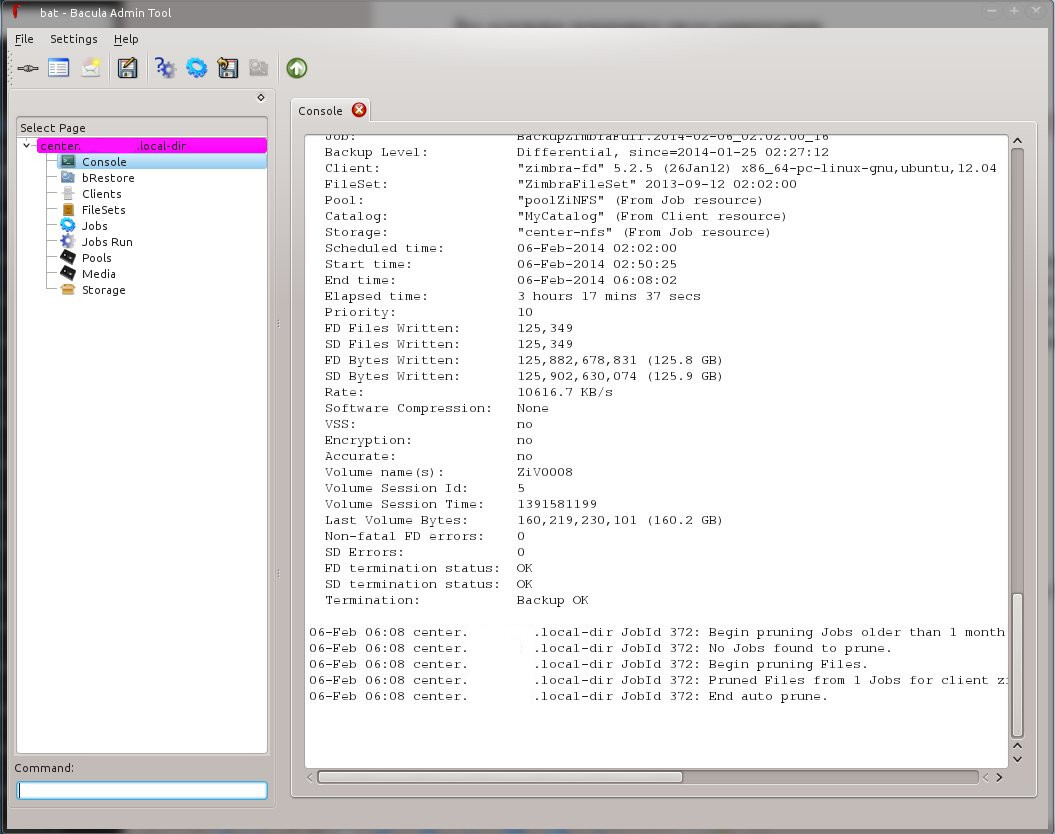Click the far-left horizontal scroll arrow
This screenshot has width=1055, height=834.
(310, 778)
